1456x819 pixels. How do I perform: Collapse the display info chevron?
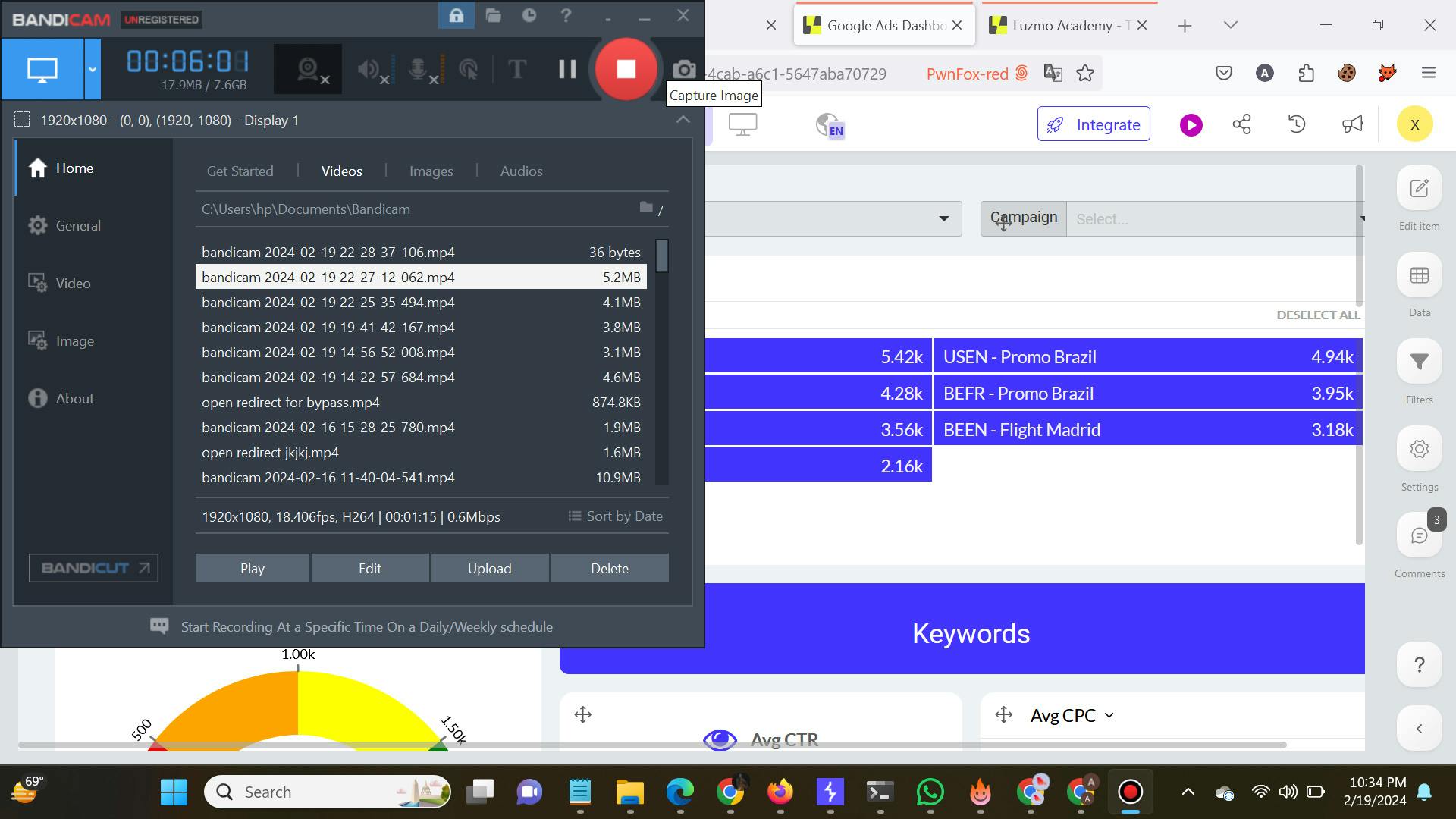682,120
